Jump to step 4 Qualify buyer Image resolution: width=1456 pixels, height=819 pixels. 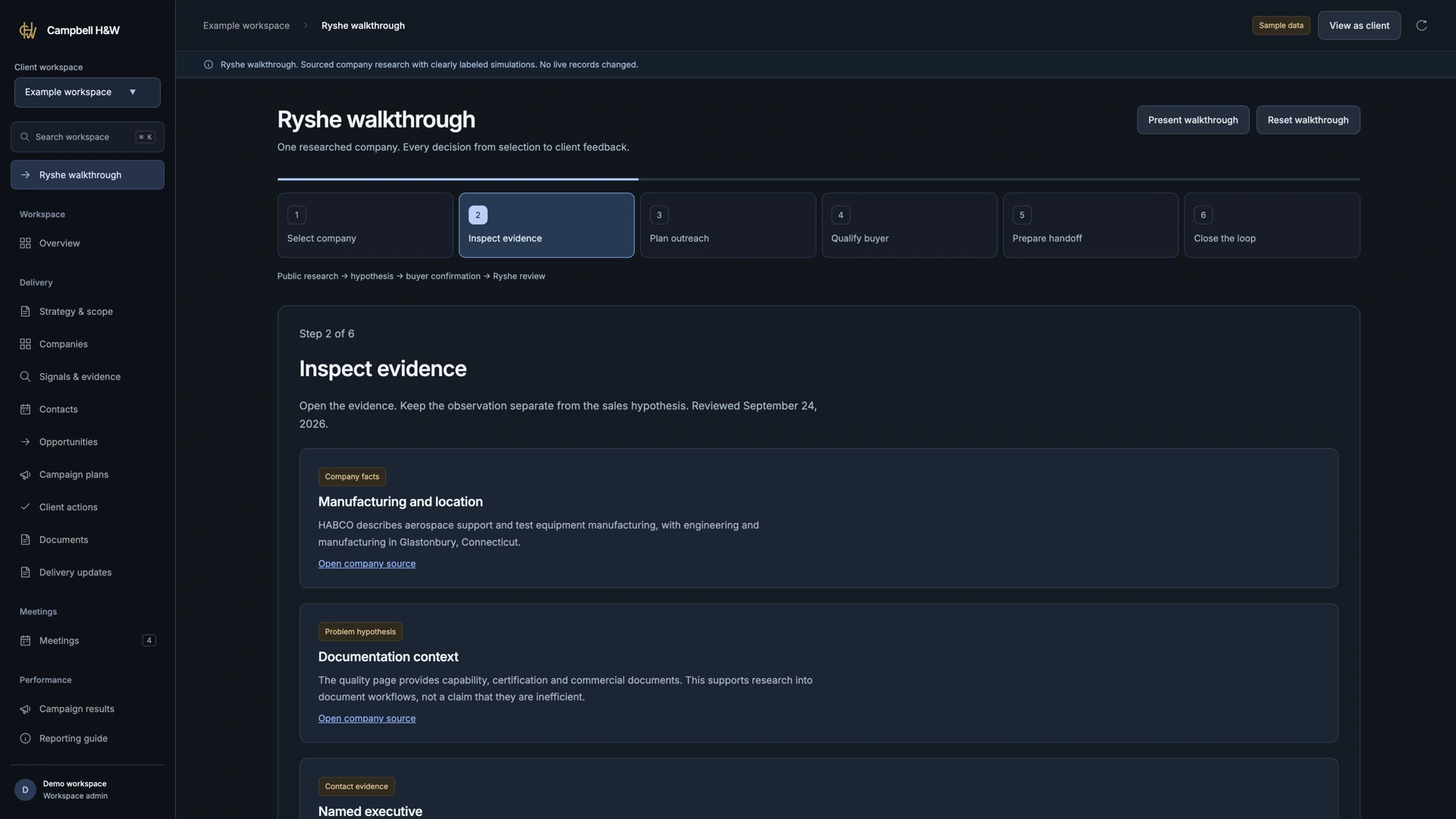coord(908,225)
